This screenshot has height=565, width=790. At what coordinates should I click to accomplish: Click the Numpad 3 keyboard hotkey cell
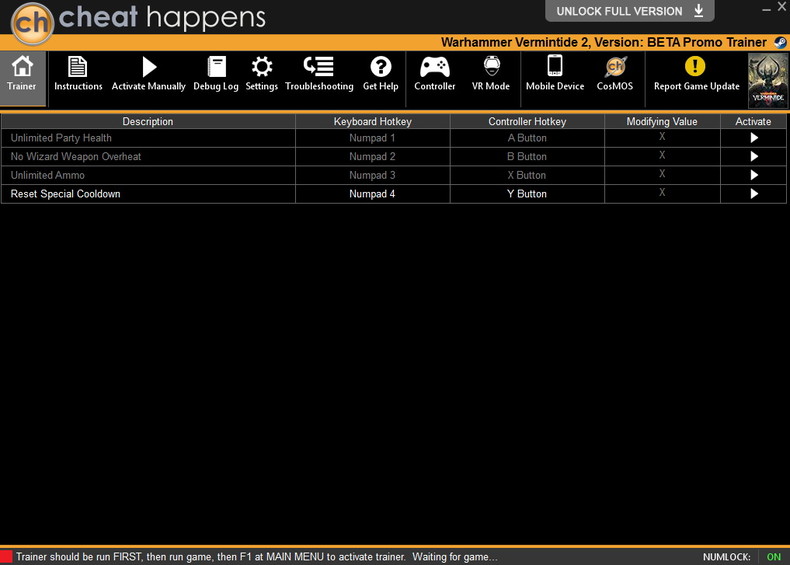pyautogui.click(x=372, y=175)
